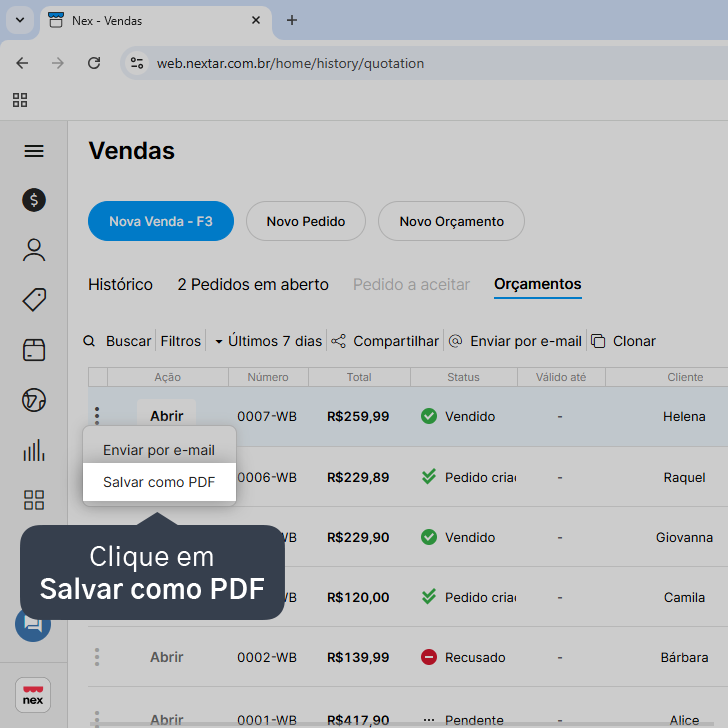The width and height of the screenshot is (728, 728).
Task: Click Nova Venda - F3 button
Action: pos(161,221)
